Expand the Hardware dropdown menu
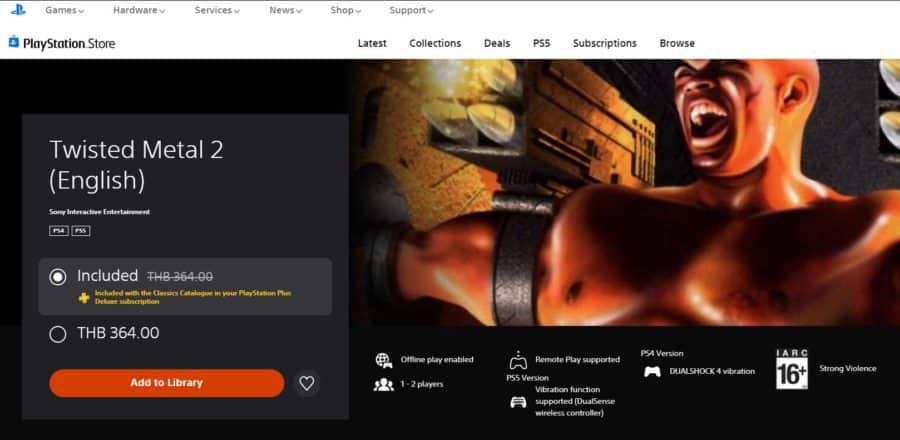900x440 pixels. click(x=139, y=10)
